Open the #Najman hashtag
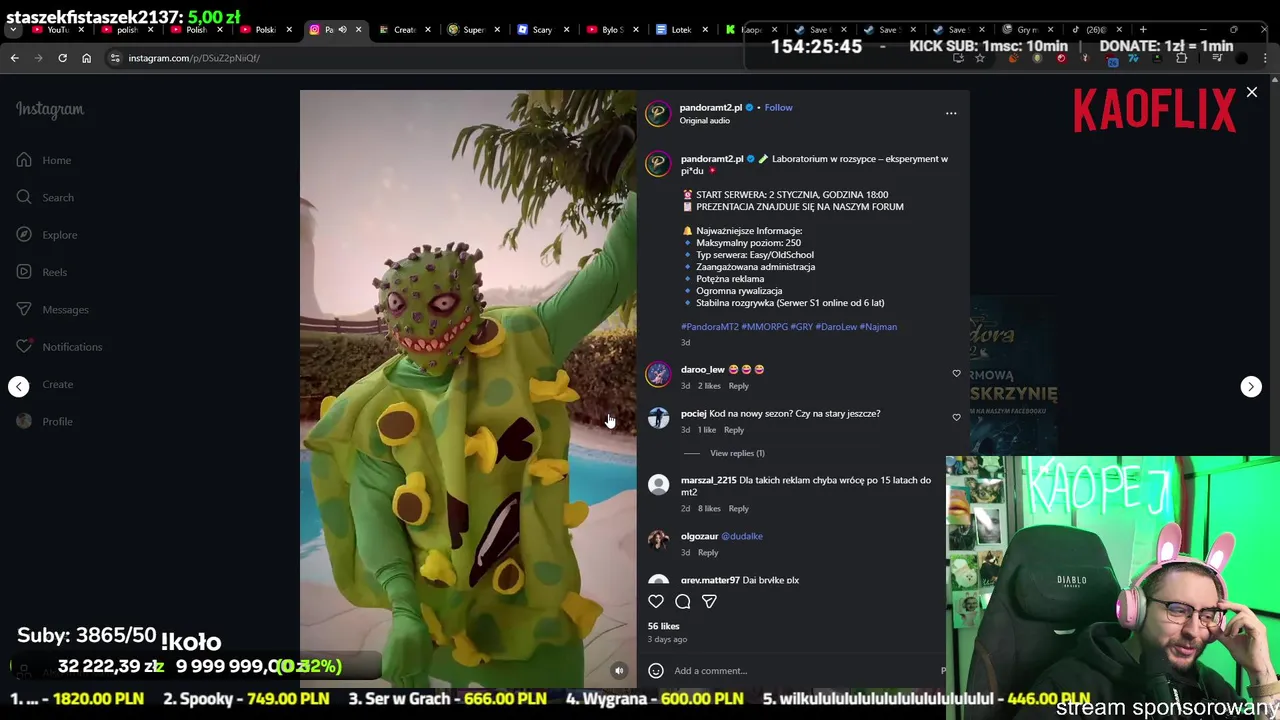Image resolution: width=1280 pixels, height=720 pixels. point(878,327)
